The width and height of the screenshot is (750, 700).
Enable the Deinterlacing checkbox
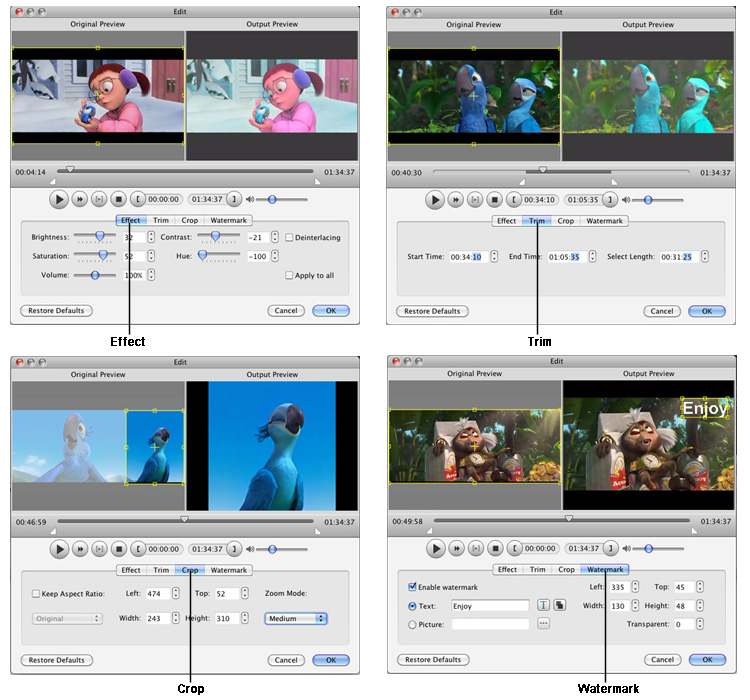289,237
